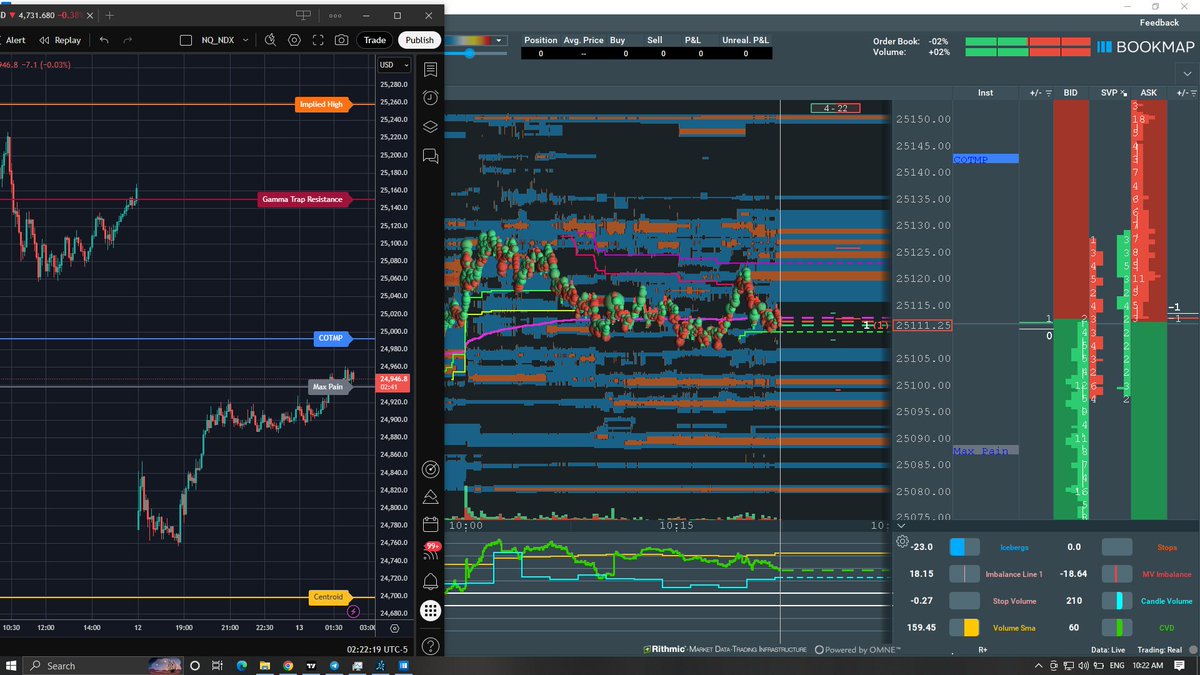Screen dimensions: 1200x675
Task: Open the mountain ideas icon in TradingView sidebar
Action: coord(430,497)
